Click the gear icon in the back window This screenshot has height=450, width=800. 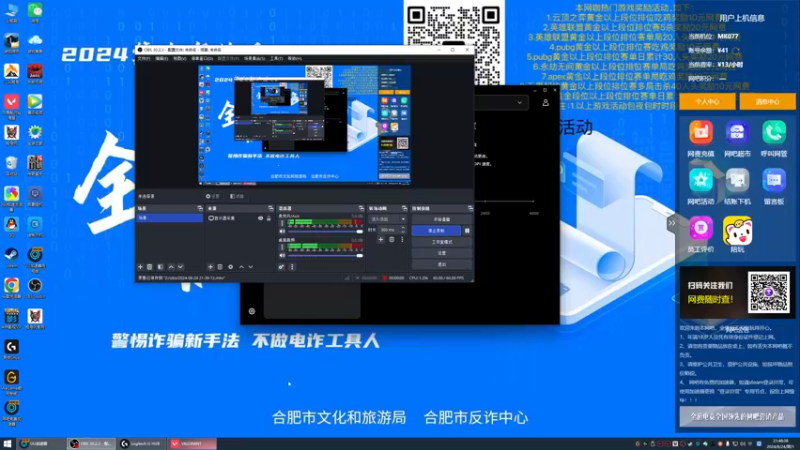pyautogui.click(x=252, y=311)
